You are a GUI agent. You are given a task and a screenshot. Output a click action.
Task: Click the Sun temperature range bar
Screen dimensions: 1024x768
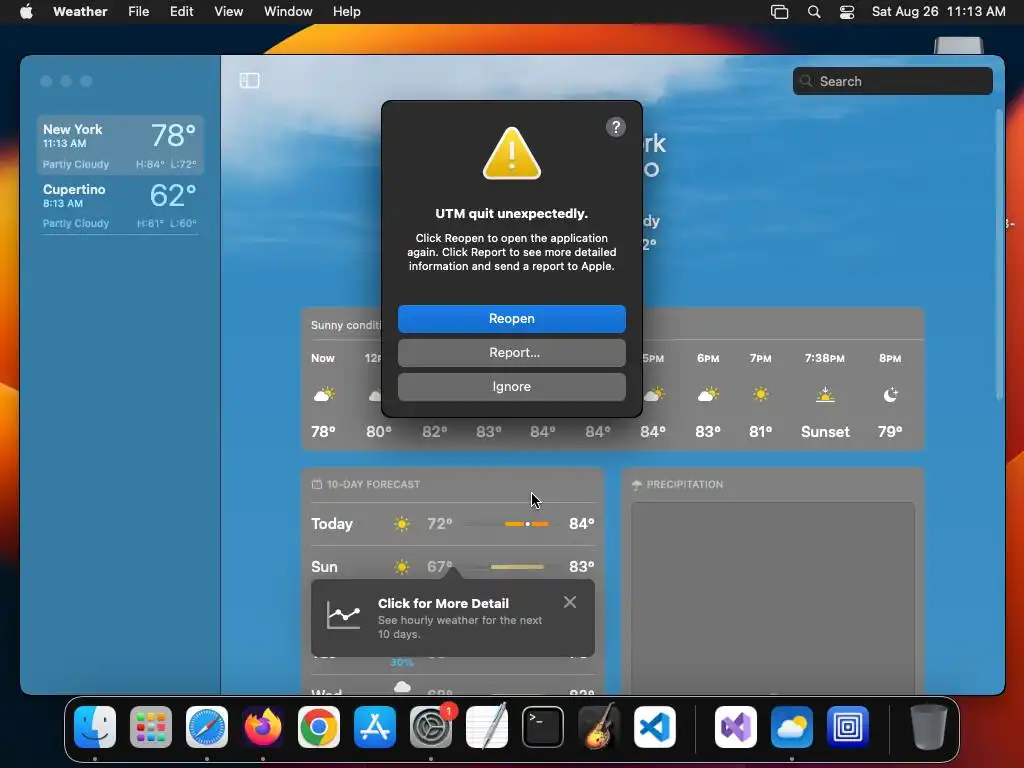pos(517,567)
